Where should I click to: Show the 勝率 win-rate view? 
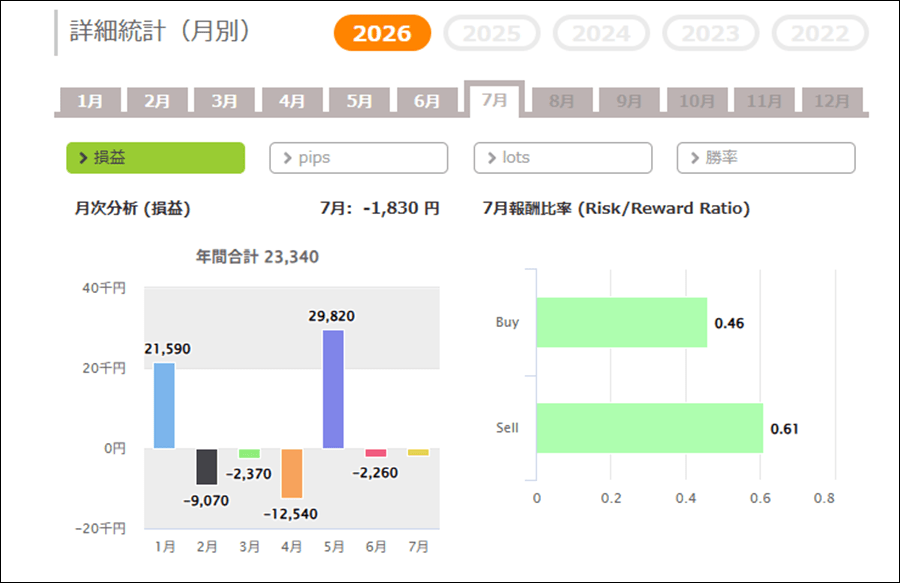pyautogui.click(x=766, y=158)
